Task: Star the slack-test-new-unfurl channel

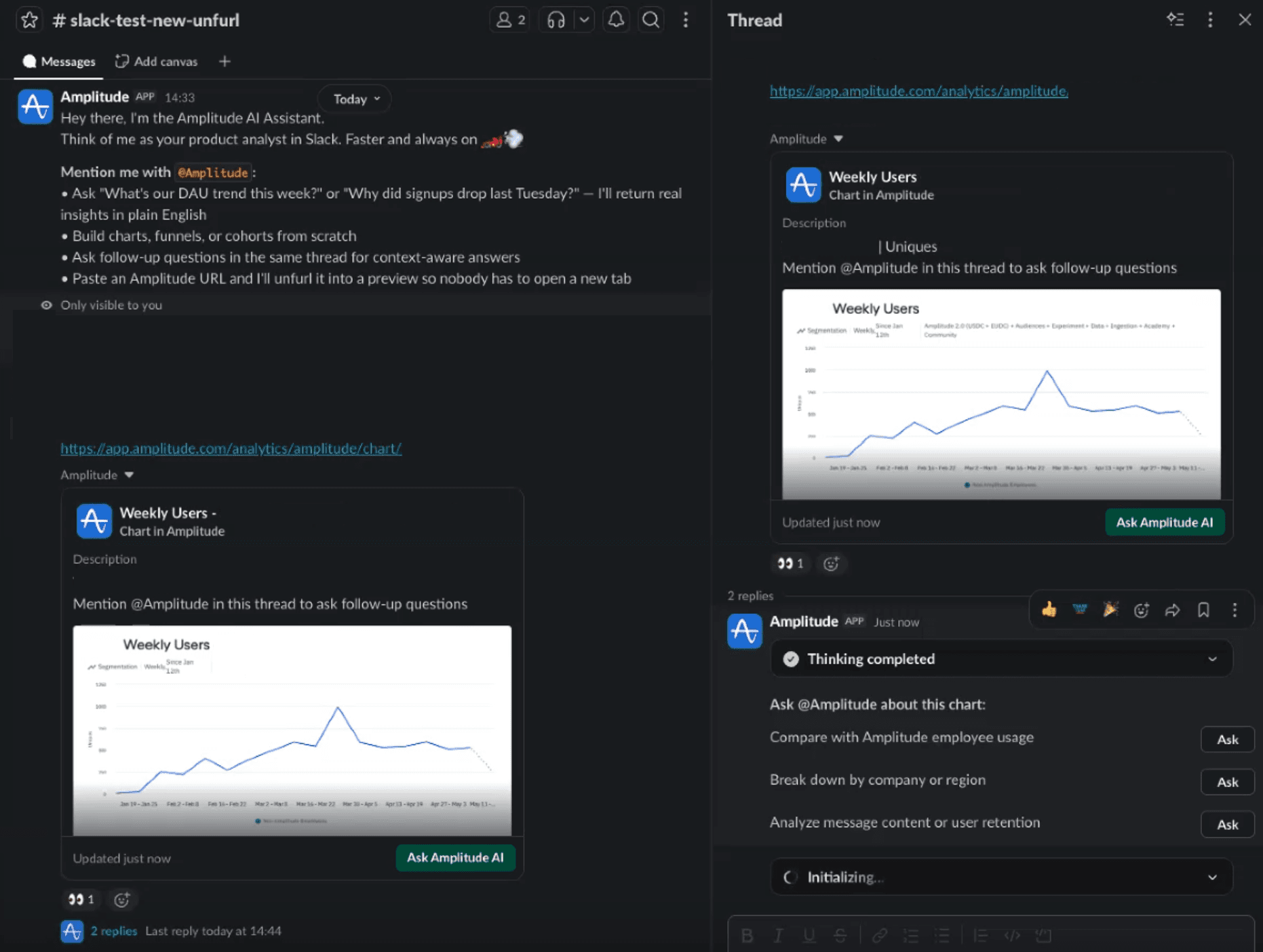Action: (29, 20)
